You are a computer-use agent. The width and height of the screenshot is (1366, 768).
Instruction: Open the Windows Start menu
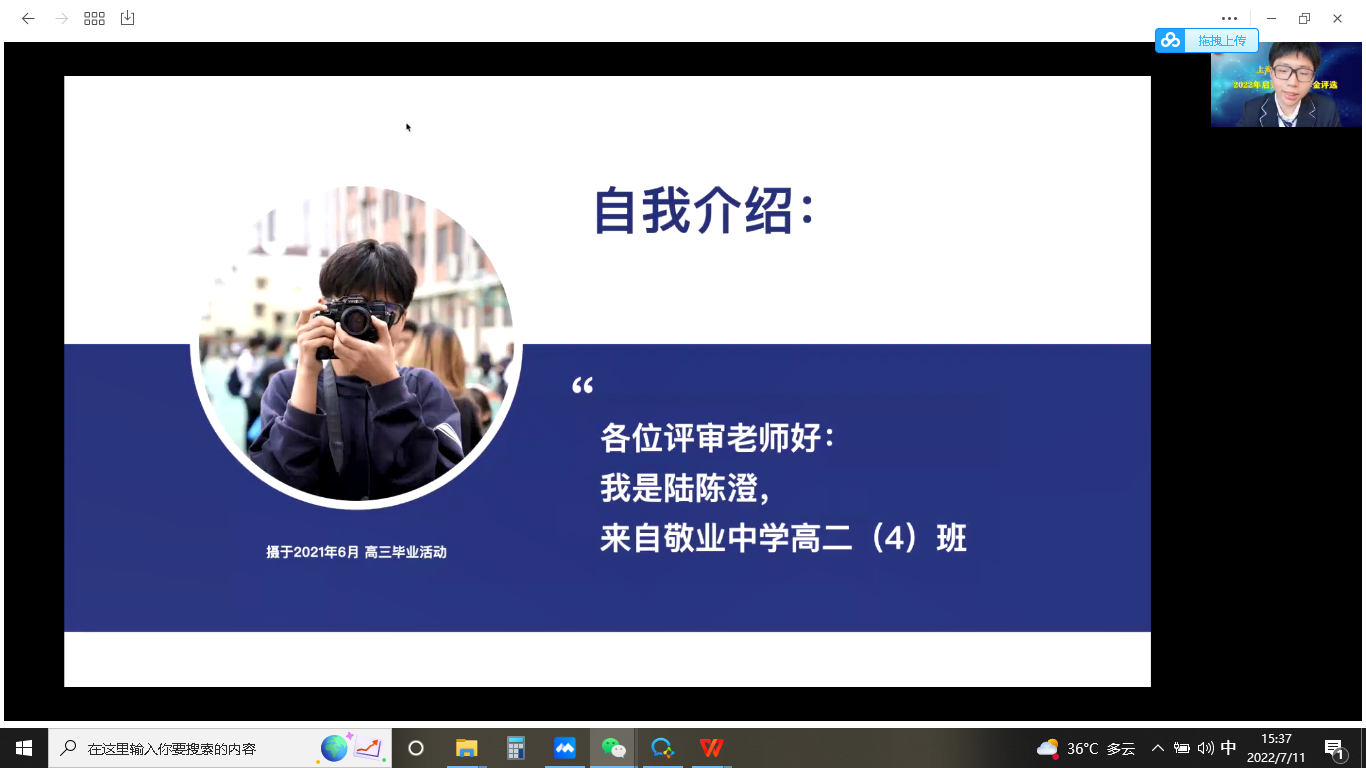tap(24, 748)
